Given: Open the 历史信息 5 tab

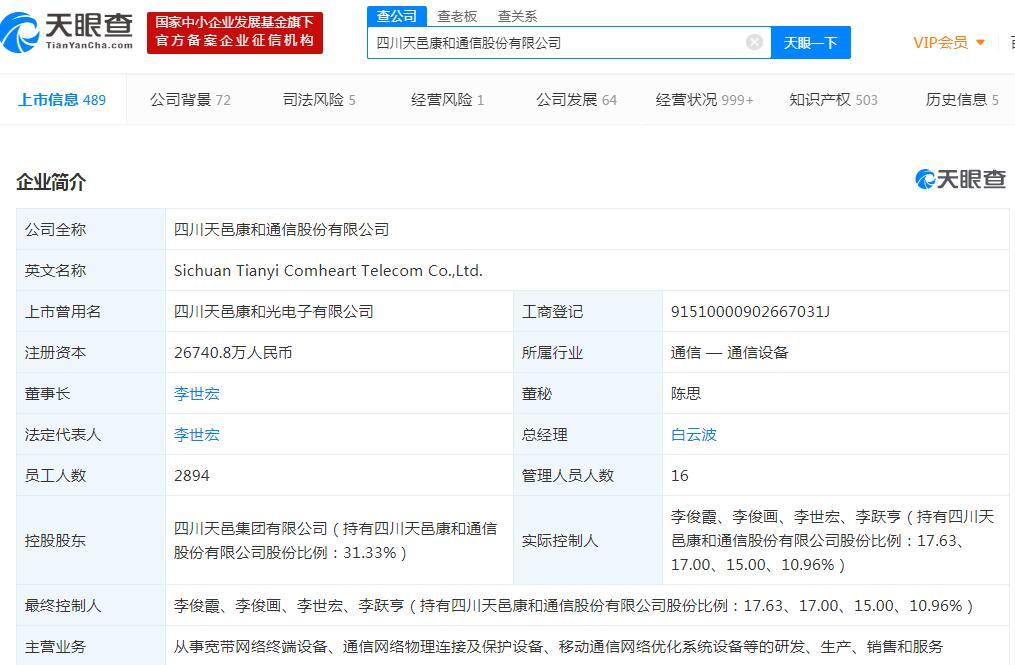Looking at the screenshot, I should click(x=962, y=100).
